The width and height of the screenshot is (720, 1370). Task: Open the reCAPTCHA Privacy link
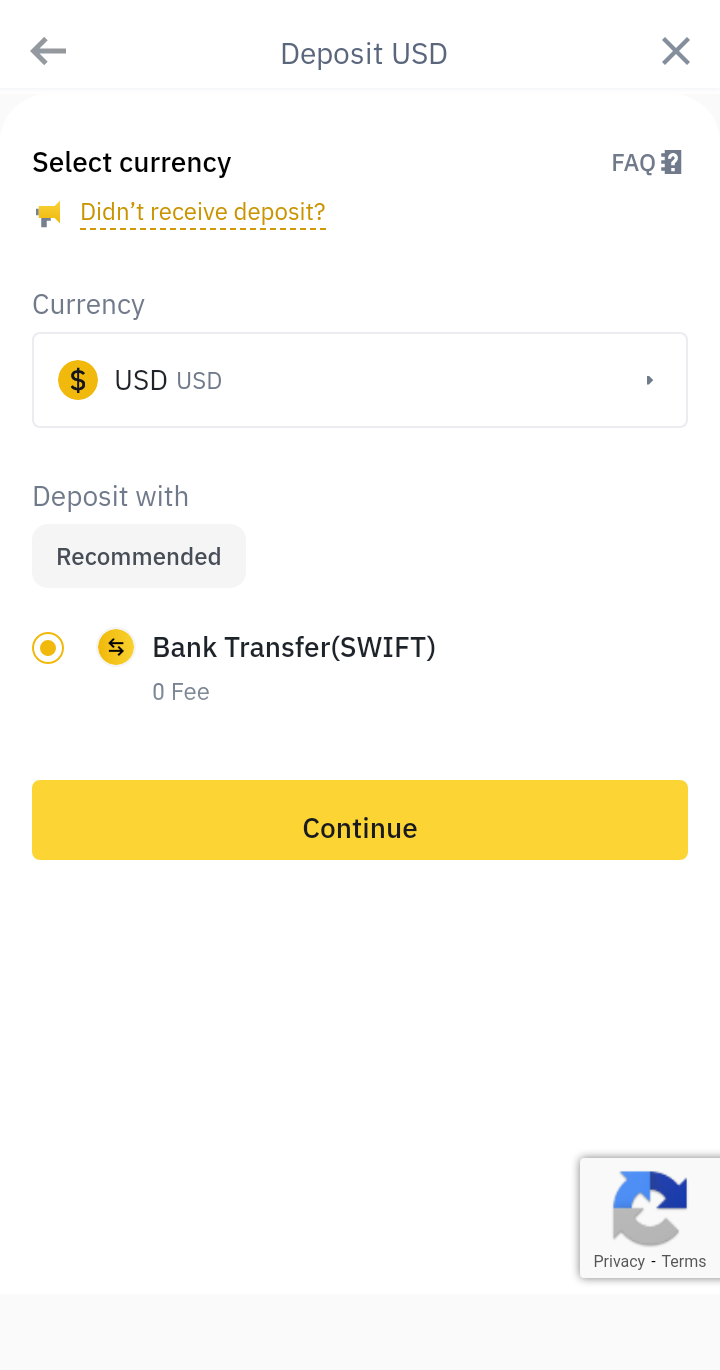[619, 1261]
